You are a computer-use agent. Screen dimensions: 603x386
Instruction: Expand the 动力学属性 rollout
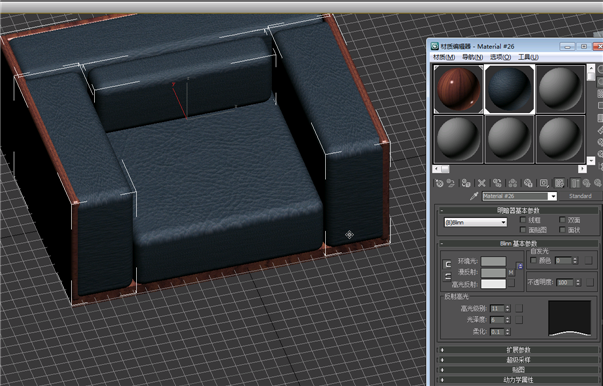click(518, 380)
